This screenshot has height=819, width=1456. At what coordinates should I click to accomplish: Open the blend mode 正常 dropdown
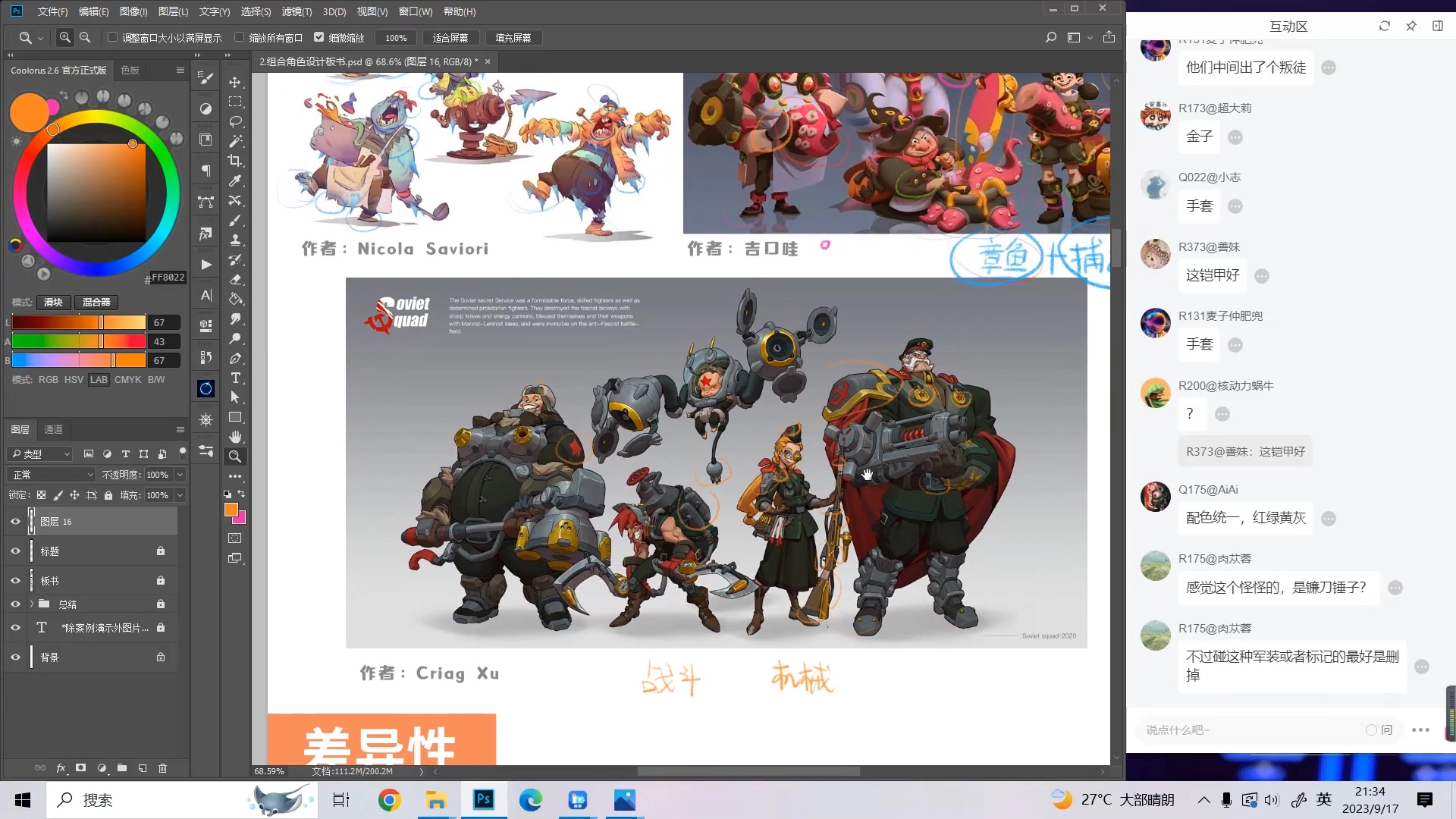coord(51,475)
